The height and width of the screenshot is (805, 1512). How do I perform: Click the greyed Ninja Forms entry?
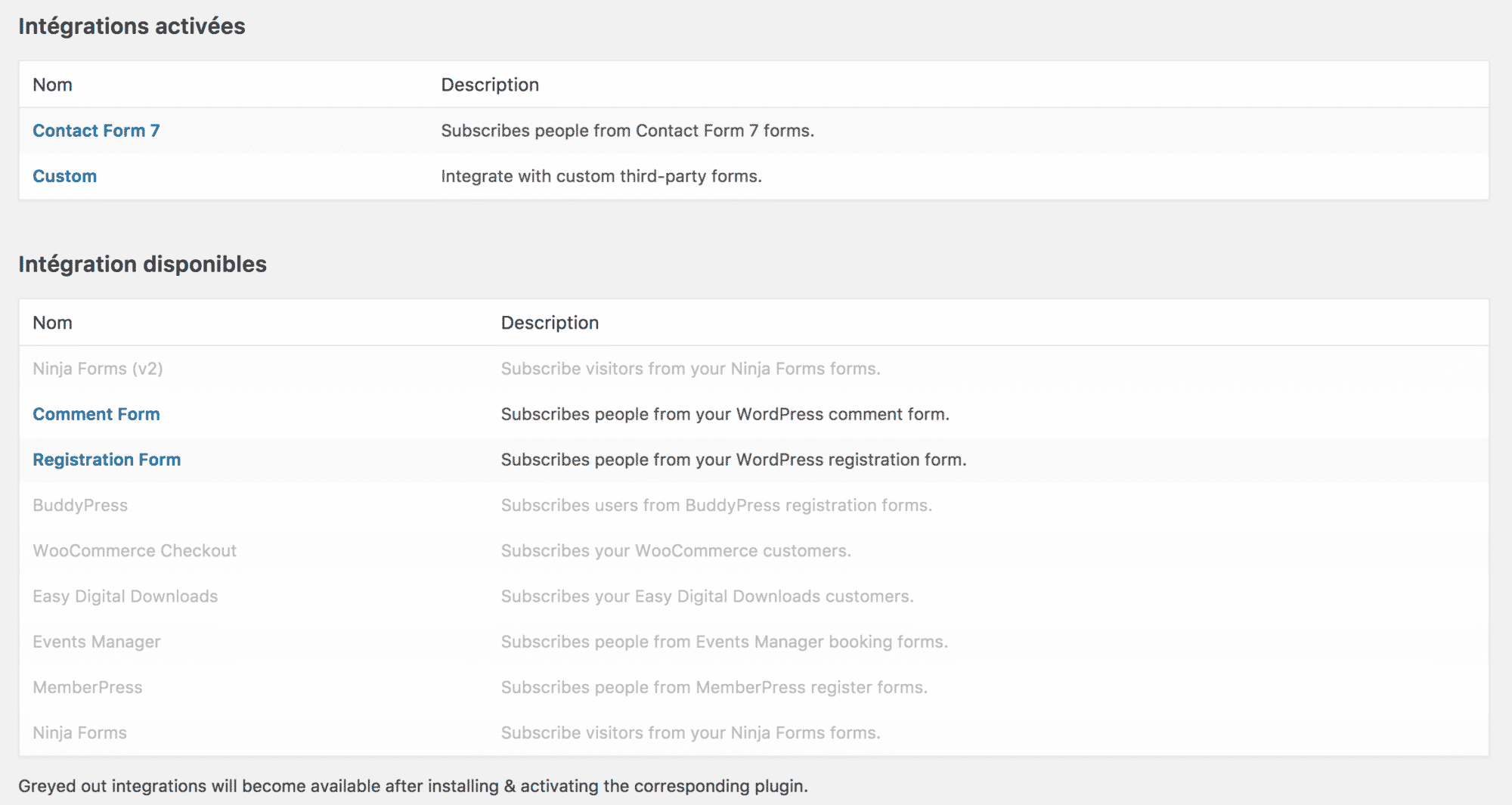[79, 732]
